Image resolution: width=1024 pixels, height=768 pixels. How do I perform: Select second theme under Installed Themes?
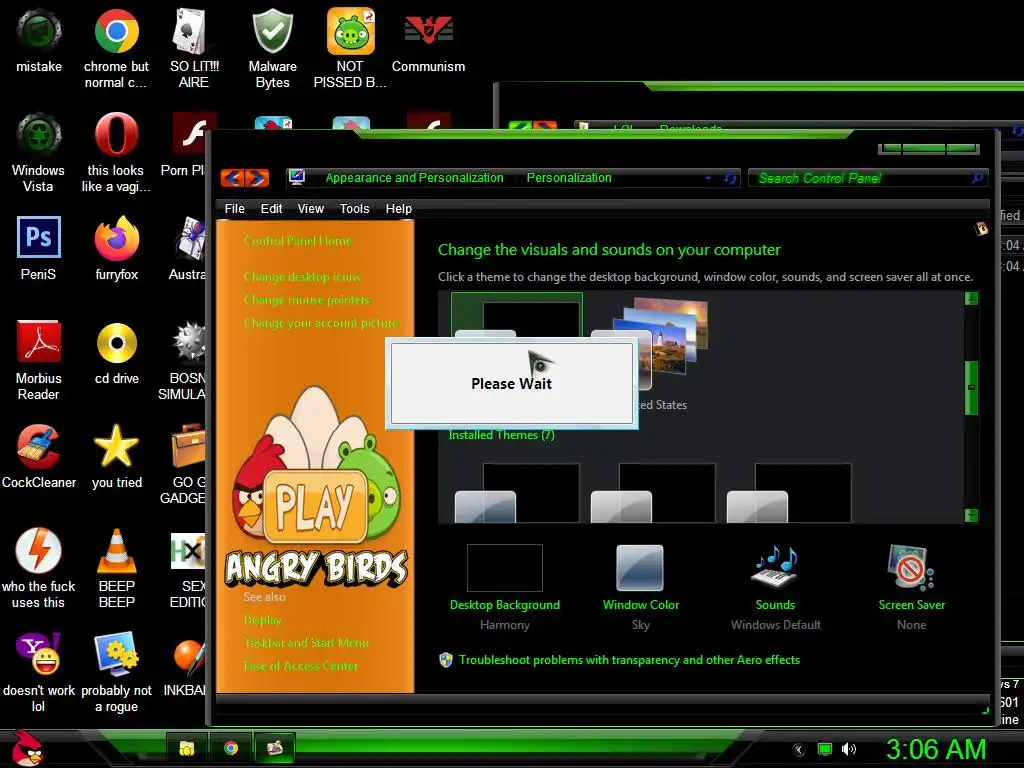pyautogui.click(x=652, y=493)
